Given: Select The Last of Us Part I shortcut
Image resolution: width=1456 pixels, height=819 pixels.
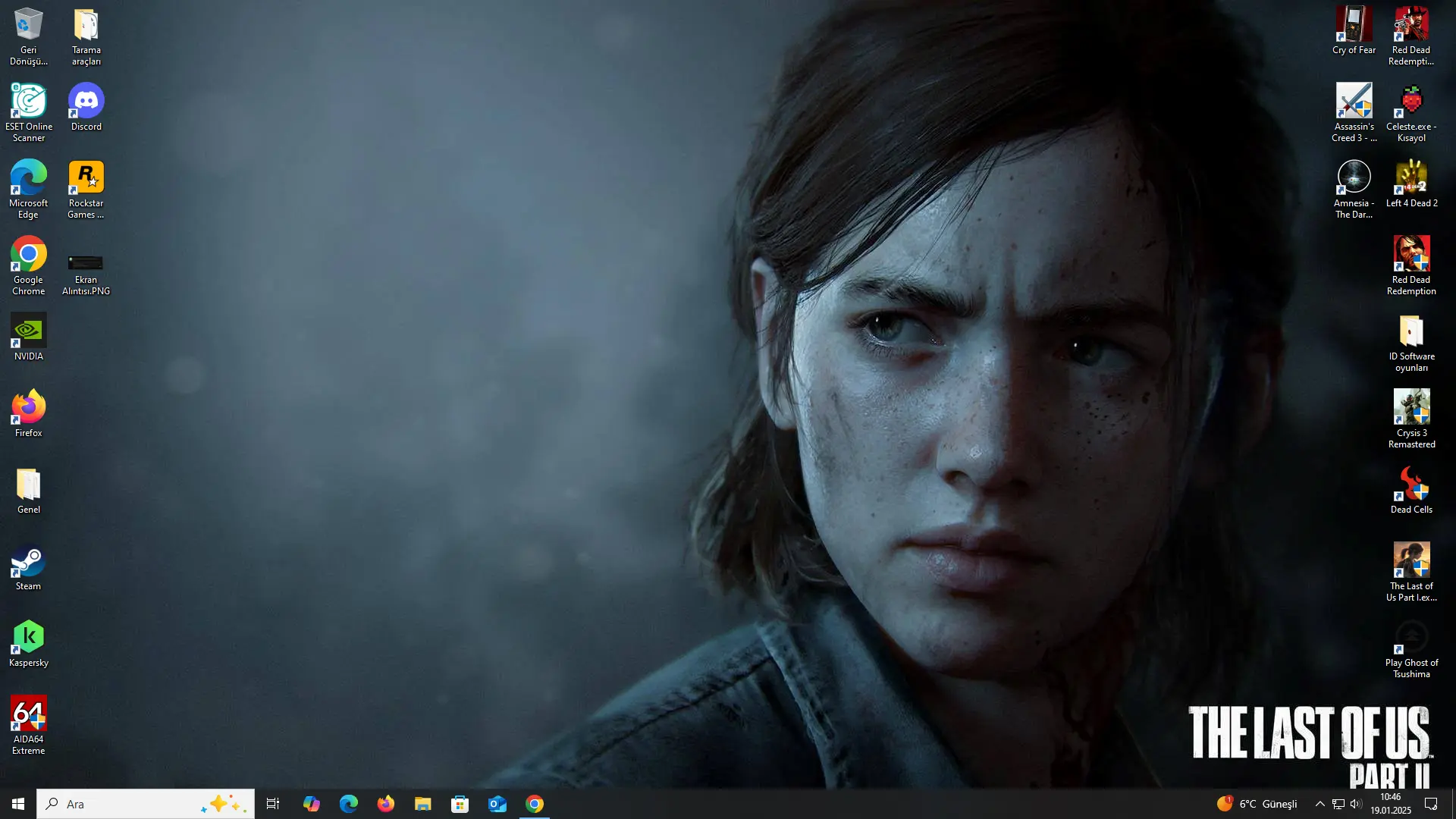Looking at the screenshot, I should coord(1411,573).
